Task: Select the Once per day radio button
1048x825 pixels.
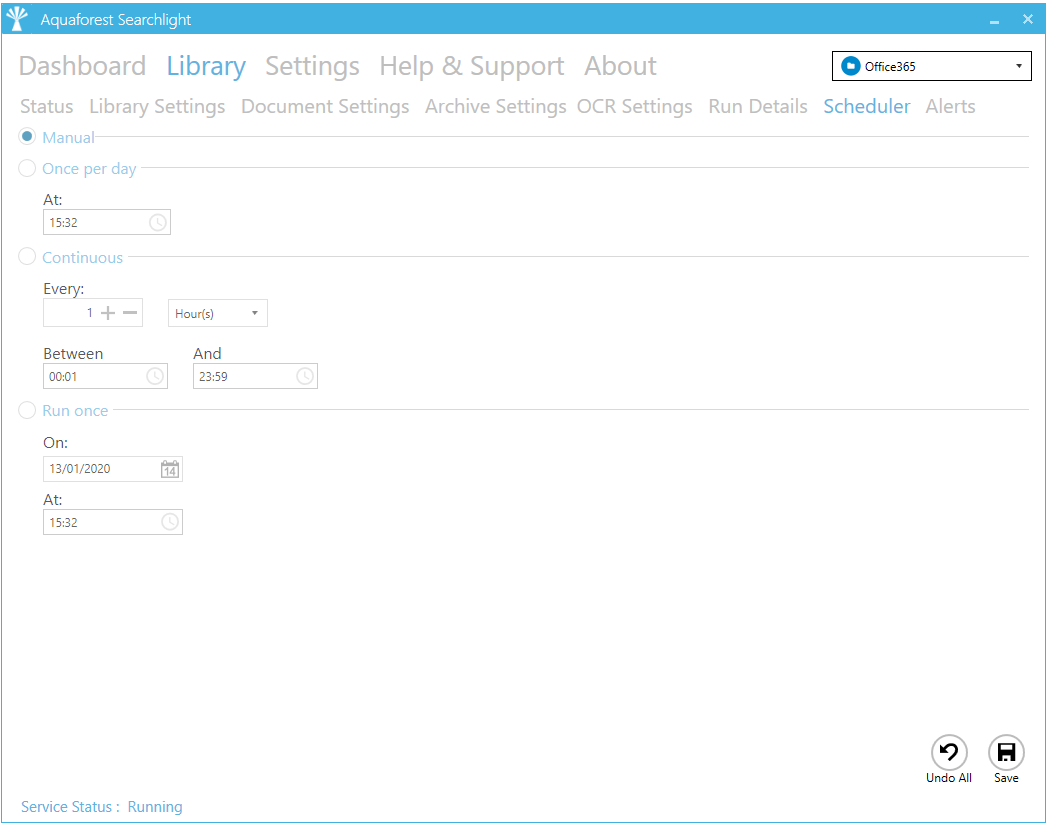Action: tap(28, 169)
